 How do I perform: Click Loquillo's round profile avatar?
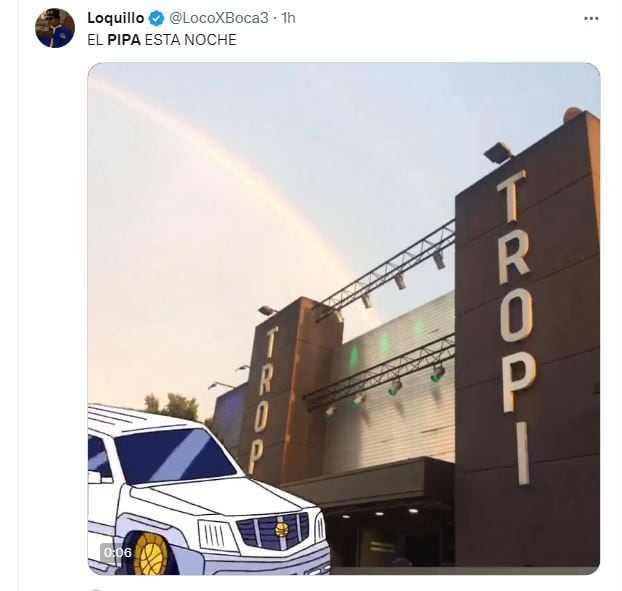55,28
